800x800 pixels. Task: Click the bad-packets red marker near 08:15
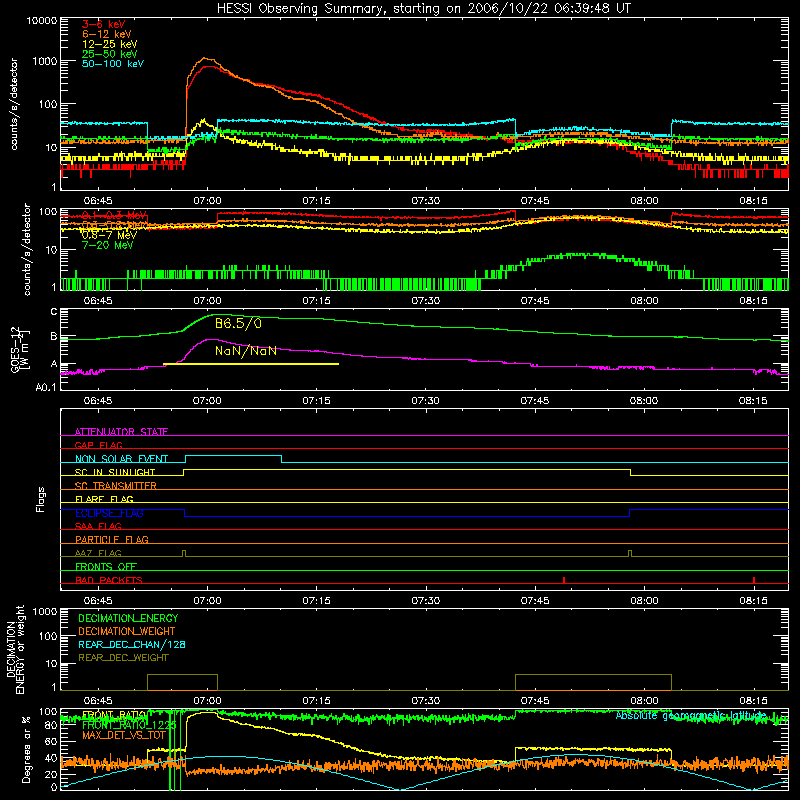point(754,580)
